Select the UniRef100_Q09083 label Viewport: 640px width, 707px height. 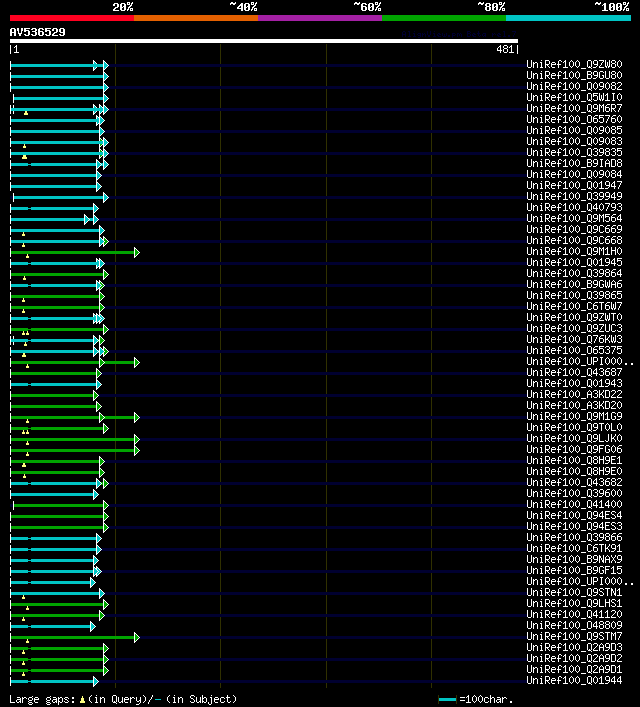574,141
